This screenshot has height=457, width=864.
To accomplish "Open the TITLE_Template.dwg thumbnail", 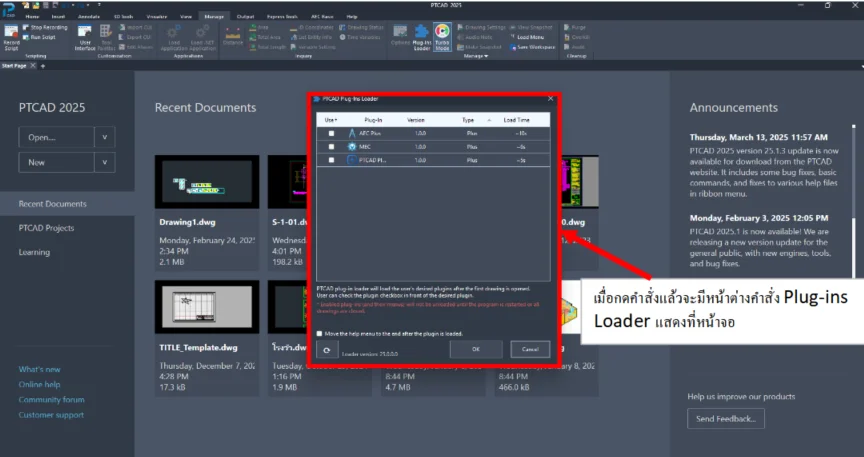I will [207, 307].
